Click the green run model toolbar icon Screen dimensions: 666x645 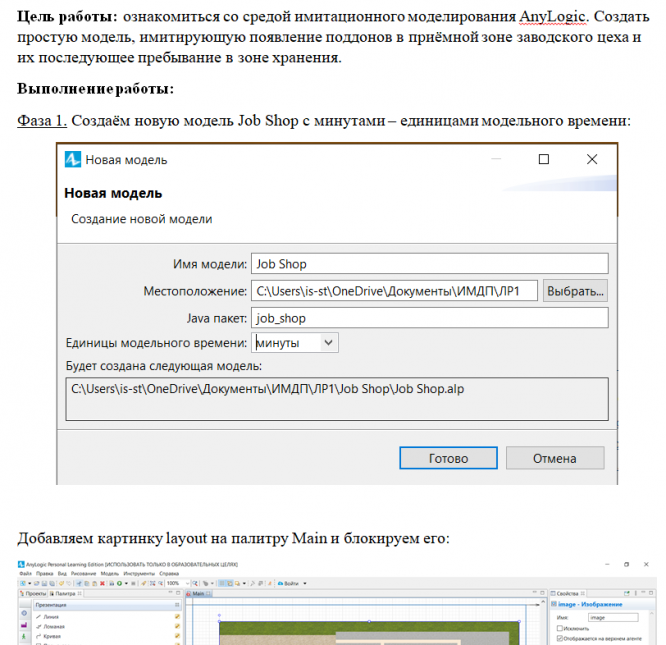click(x=119, y=583)
